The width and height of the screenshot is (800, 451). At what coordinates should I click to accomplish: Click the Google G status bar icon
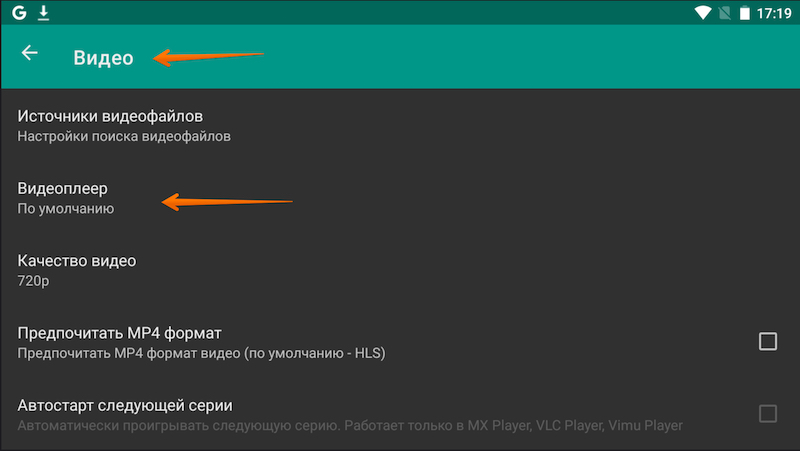pyautogui.click(x=20, y=14)
